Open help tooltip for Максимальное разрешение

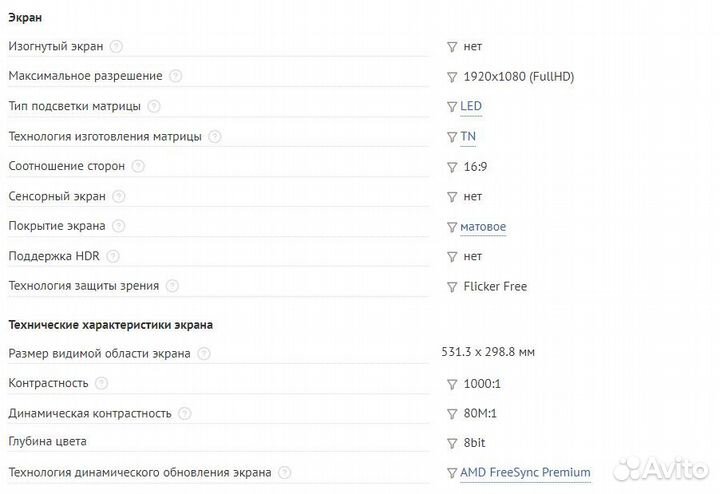[x=176, y=76]
